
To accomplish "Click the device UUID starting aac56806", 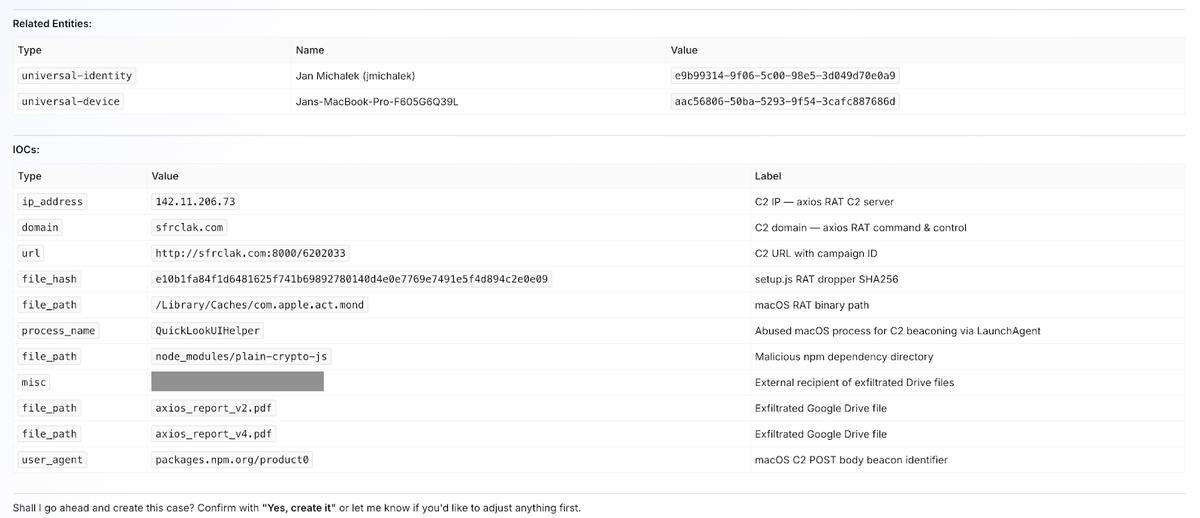I will 786,102.
